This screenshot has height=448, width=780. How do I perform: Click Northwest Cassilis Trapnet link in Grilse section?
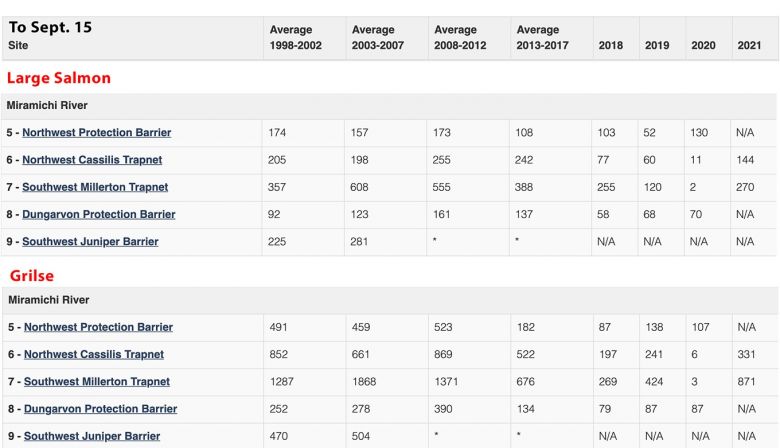(x=94, y=354)
